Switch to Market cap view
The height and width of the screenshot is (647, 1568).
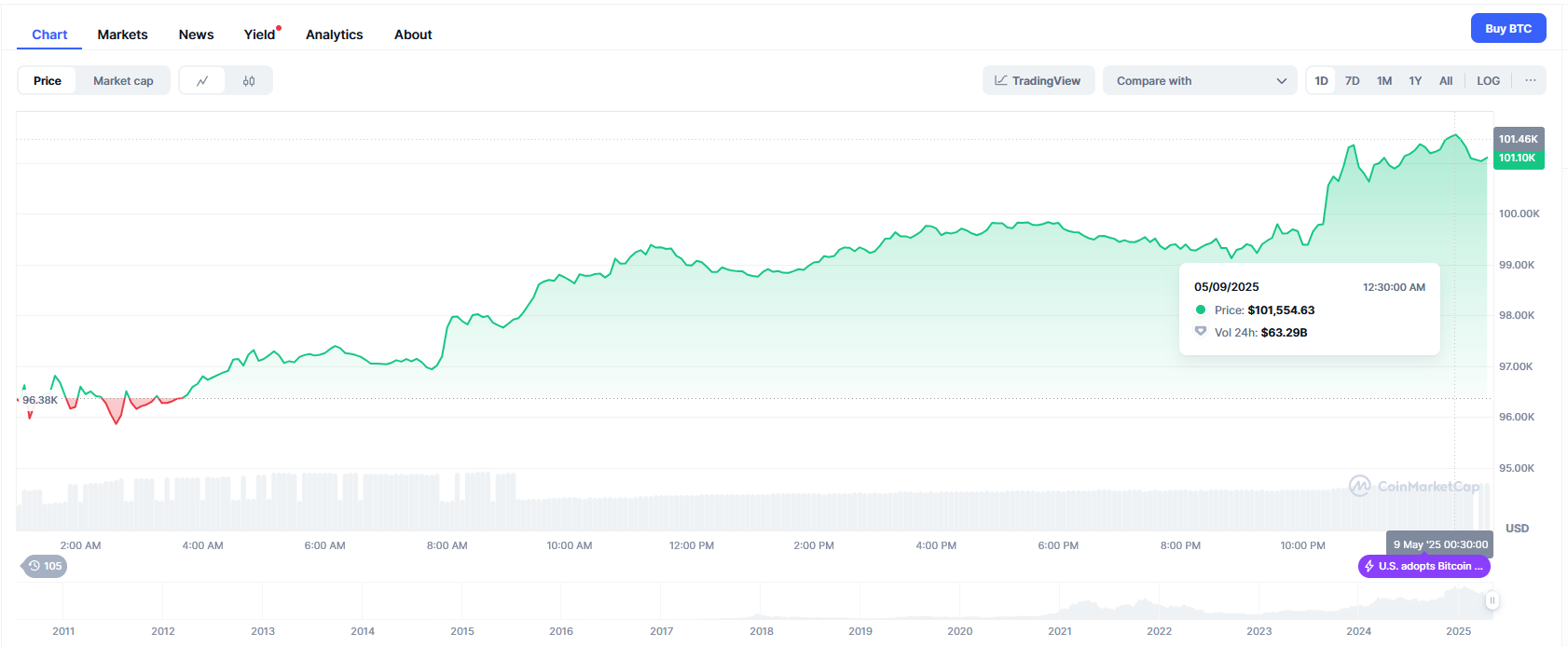(x=123, y=81)
